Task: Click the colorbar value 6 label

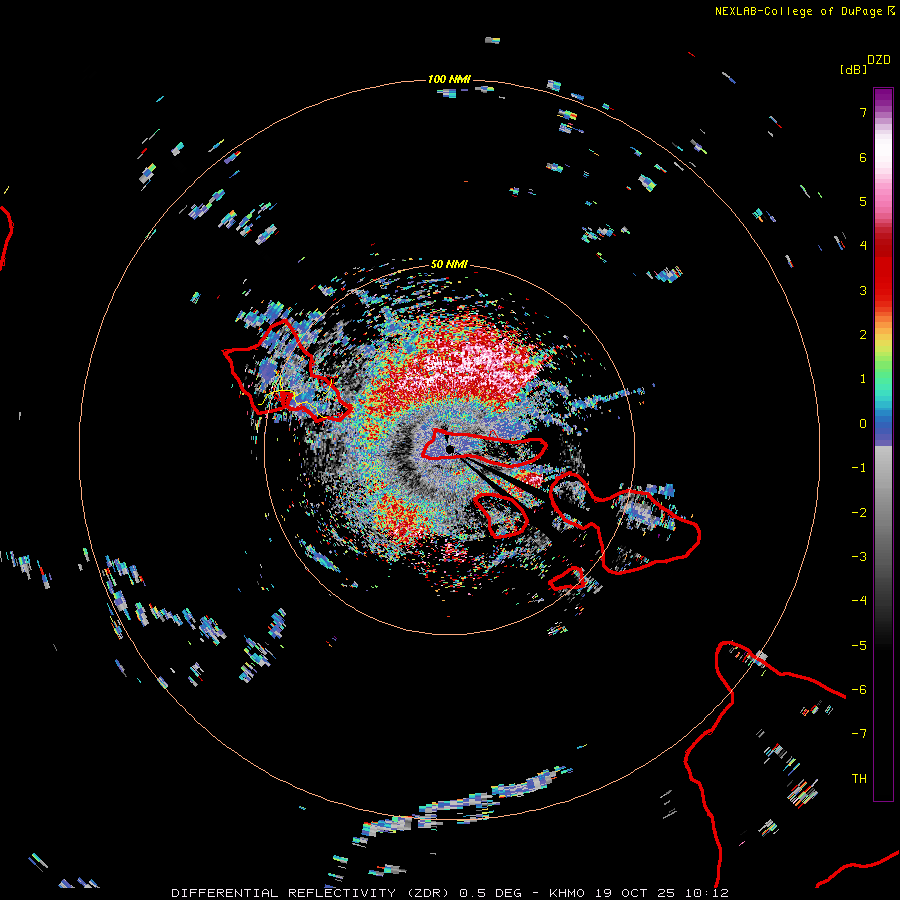Action: tap(863, 157)
